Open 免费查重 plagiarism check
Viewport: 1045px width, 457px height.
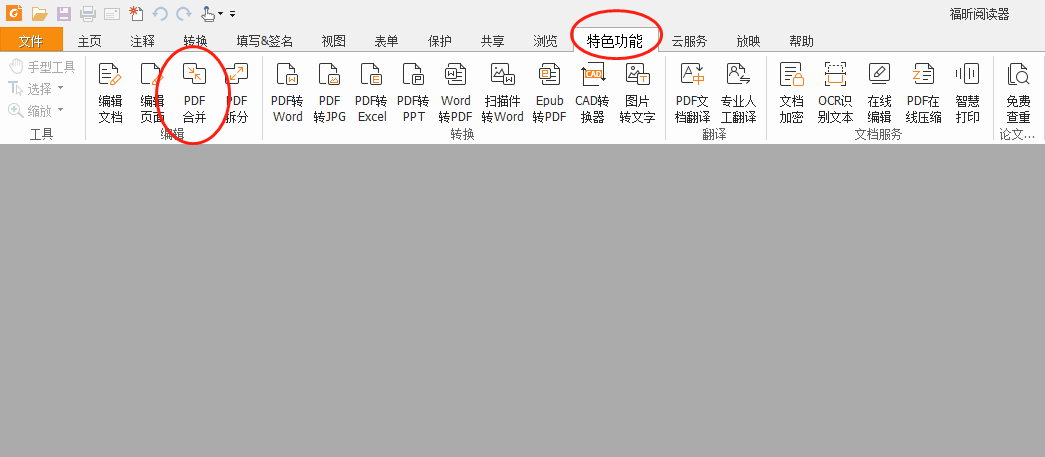point(1018,93)
